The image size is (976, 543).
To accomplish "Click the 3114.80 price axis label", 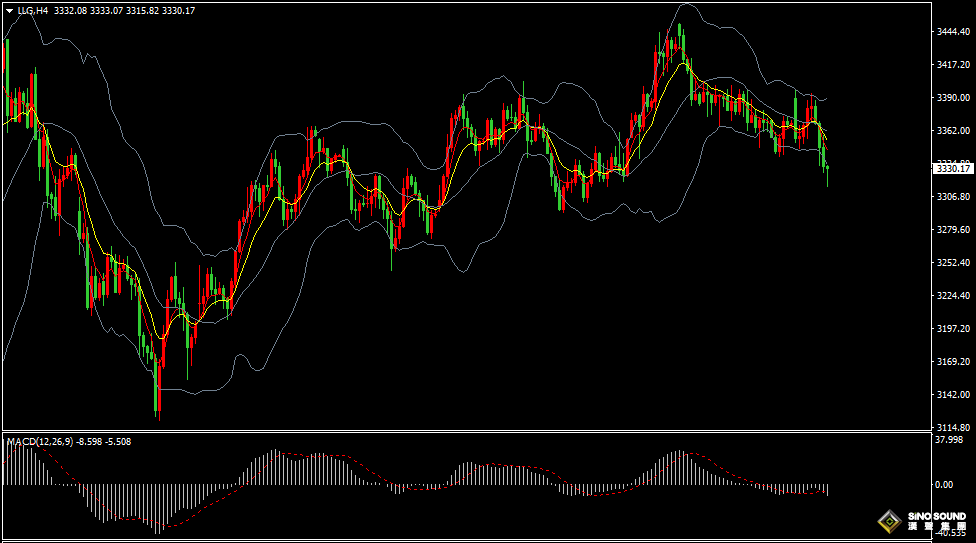I will (954, 427).
